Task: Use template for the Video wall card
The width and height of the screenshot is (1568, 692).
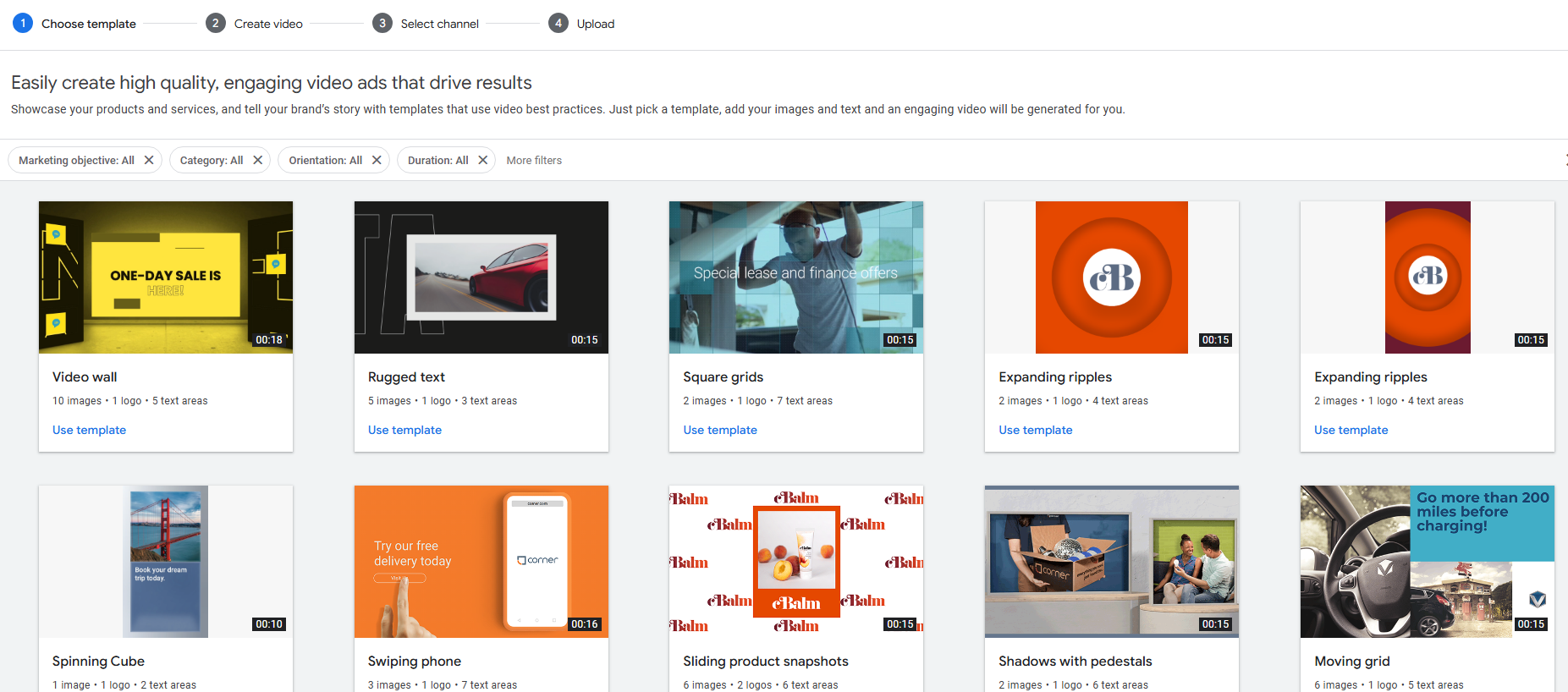Action: tap(89, 430)
